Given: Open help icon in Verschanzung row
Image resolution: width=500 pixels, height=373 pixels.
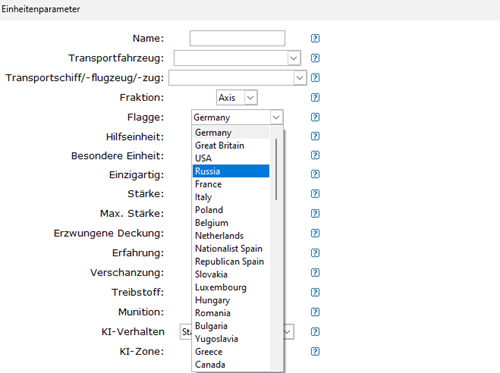Looking at the screenshot, I should 315,272.
